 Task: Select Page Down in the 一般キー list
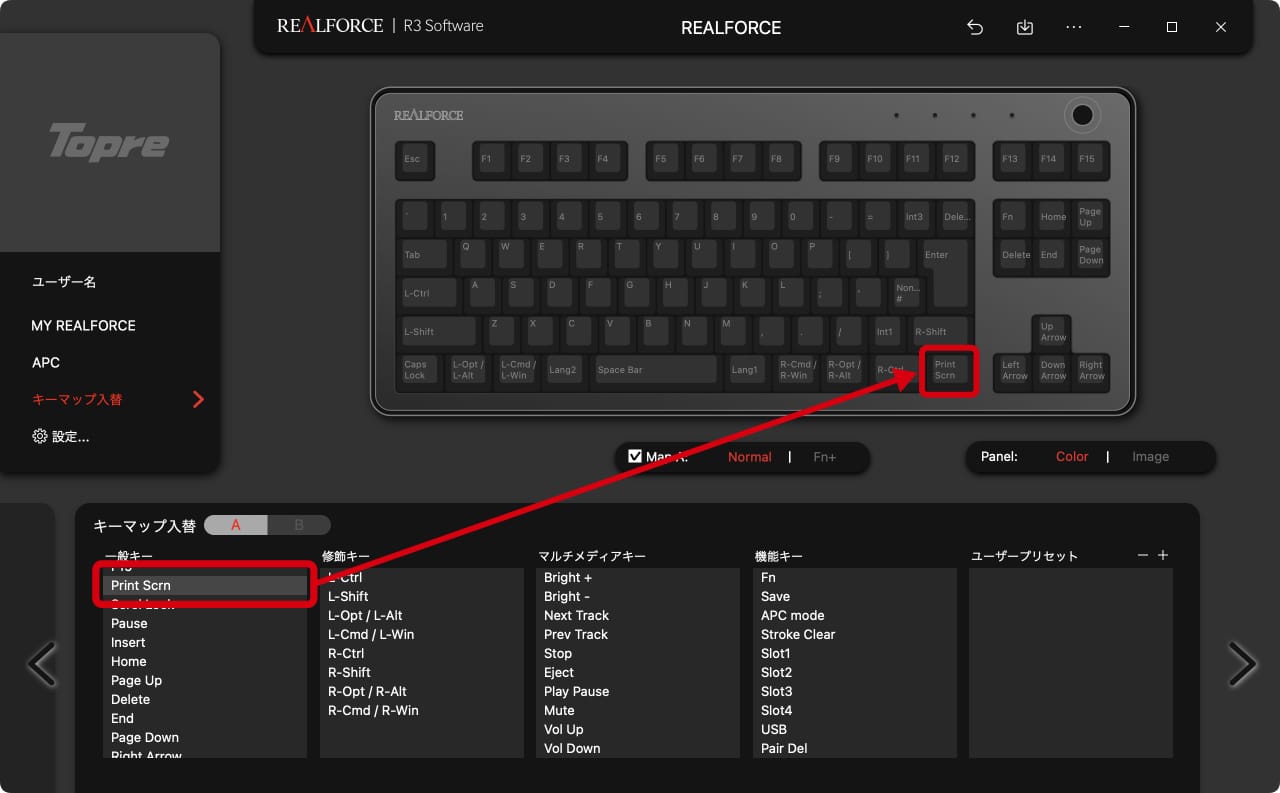(205, 737)
